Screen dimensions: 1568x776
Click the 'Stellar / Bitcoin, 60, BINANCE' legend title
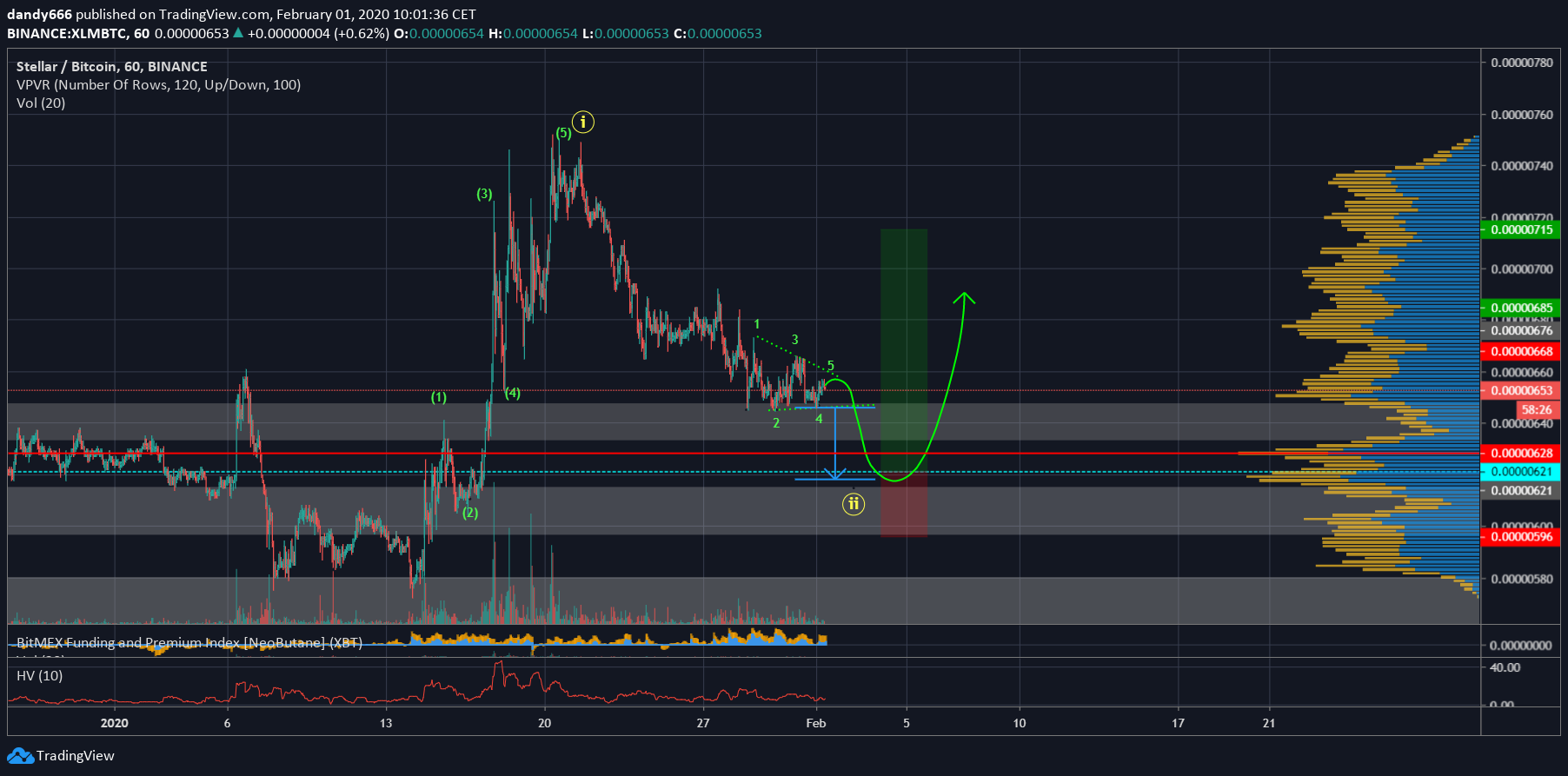point(112,66)
